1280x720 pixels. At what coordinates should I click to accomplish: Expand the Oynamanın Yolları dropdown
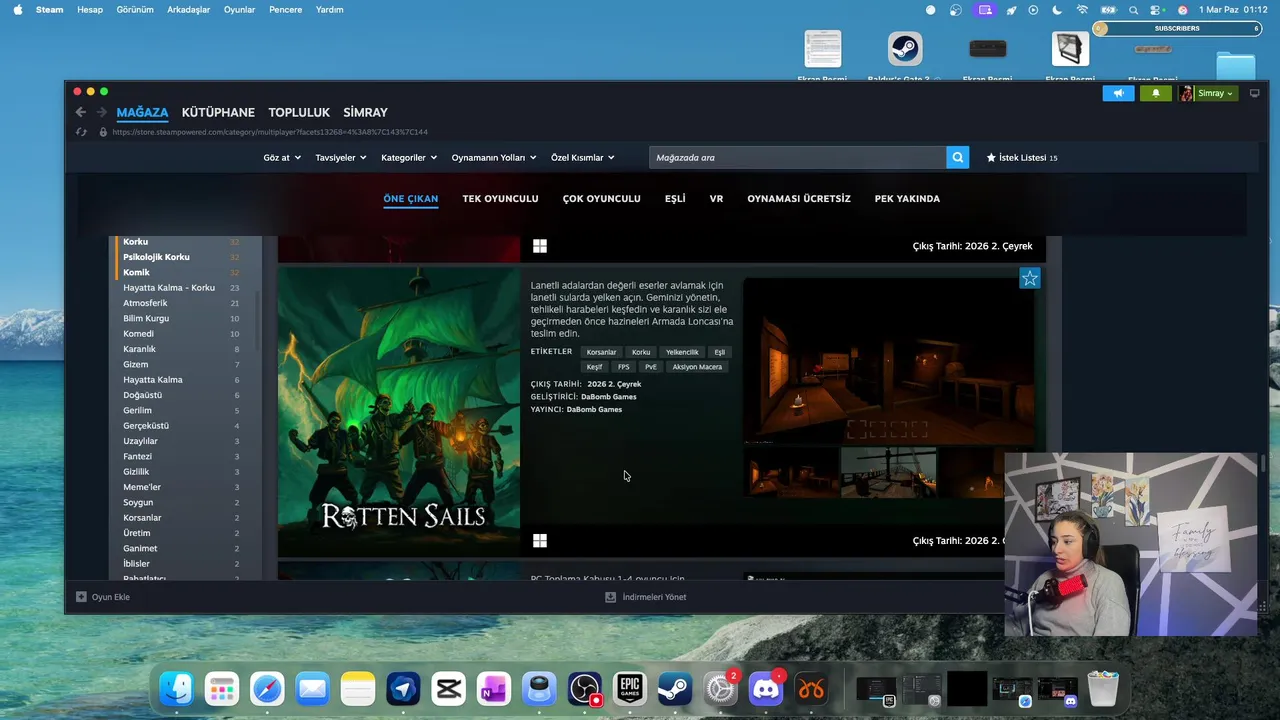coord(494,157)
